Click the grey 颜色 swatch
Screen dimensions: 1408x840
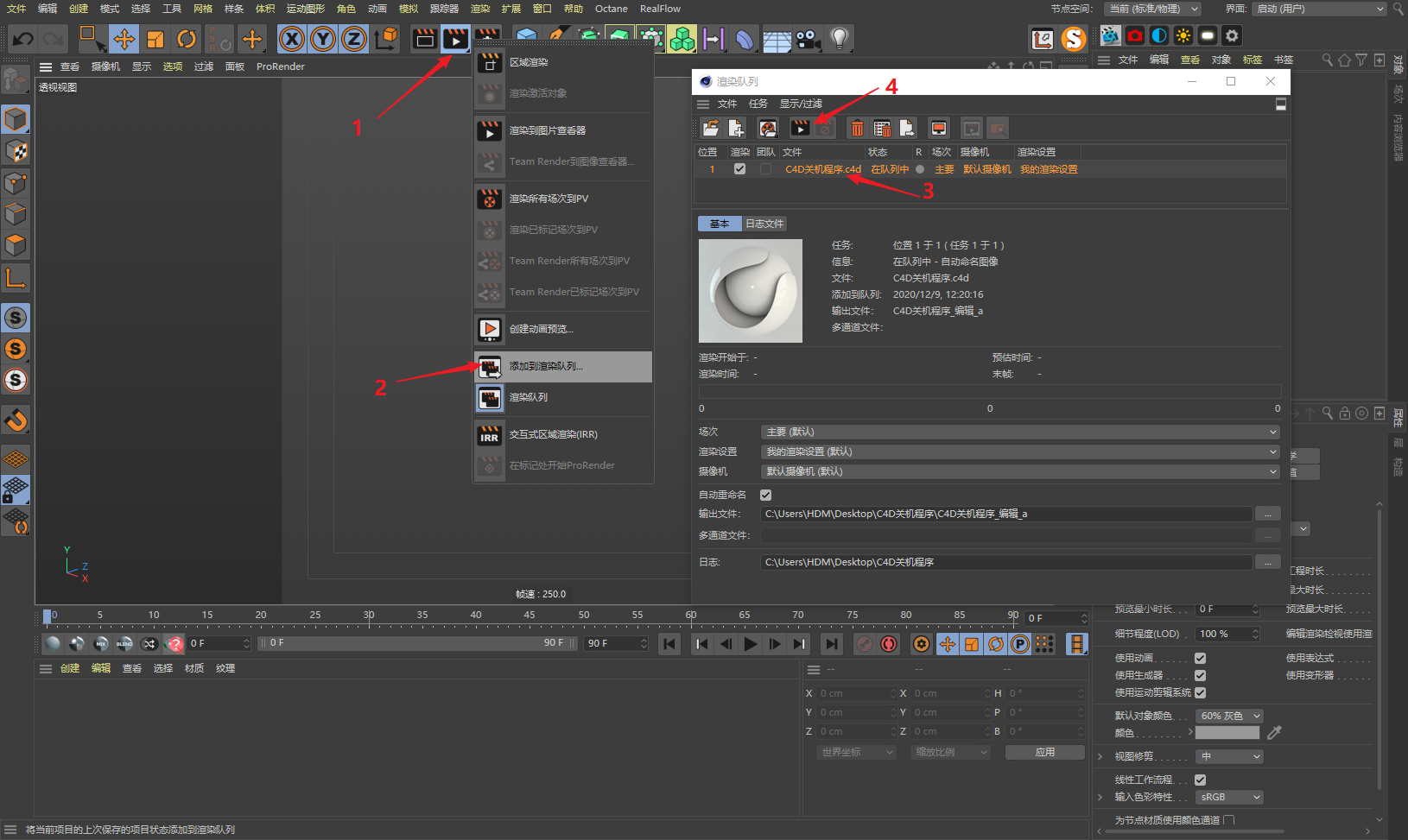click(1227, 733)
